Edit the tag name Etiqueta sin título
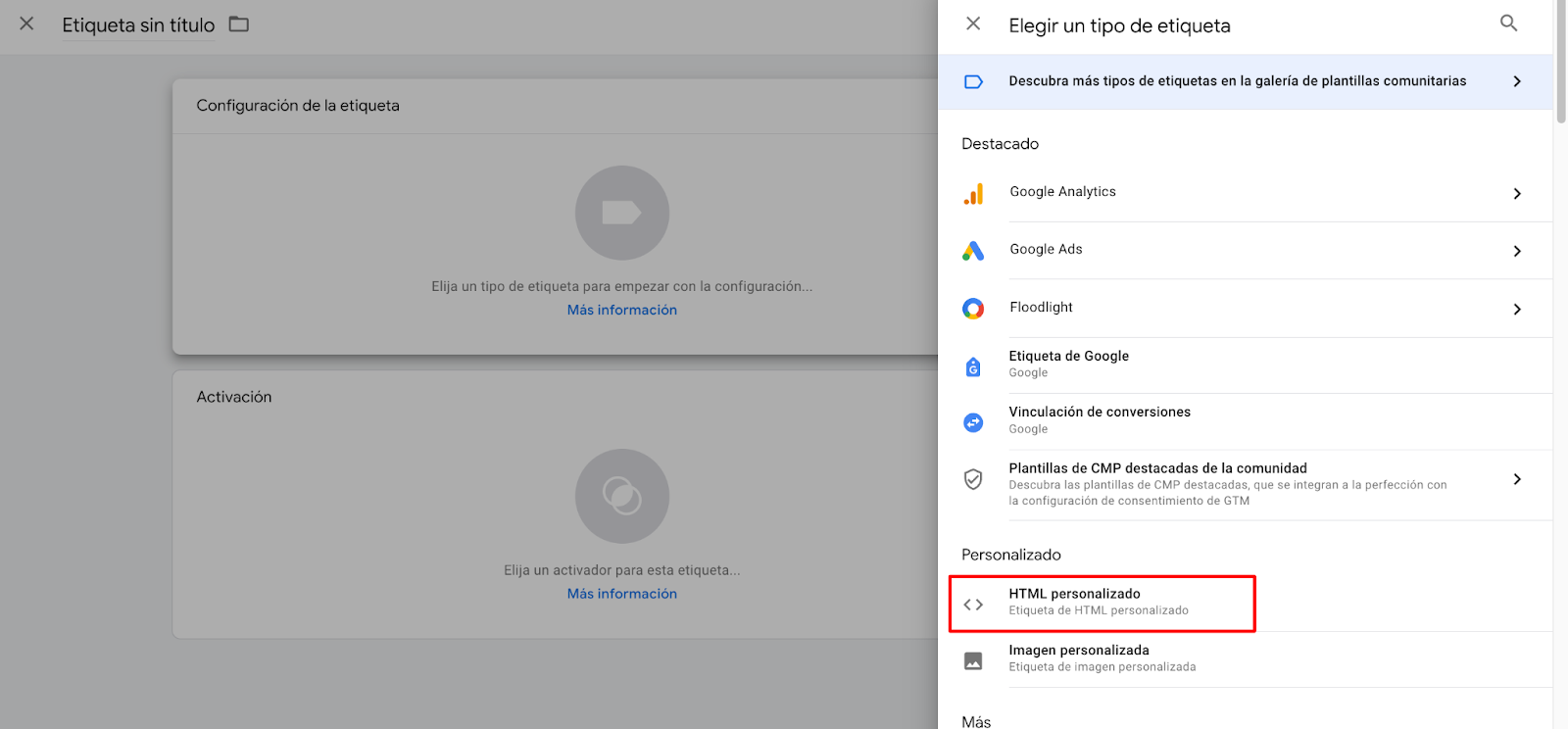 pyautogui.click(x=138, y=25)
